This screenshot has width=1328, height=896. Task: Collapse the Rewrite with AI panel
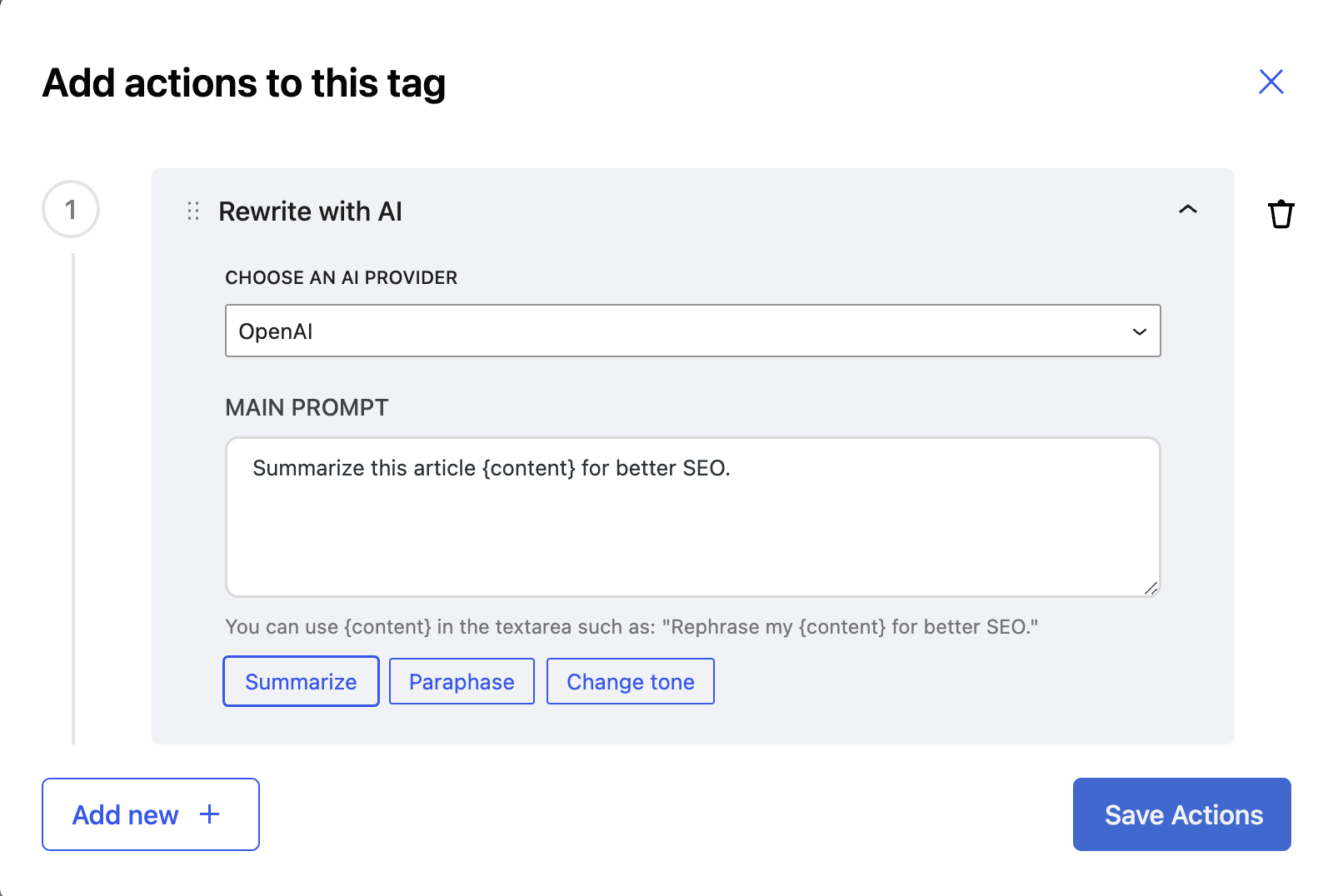tap(1187, 210)
